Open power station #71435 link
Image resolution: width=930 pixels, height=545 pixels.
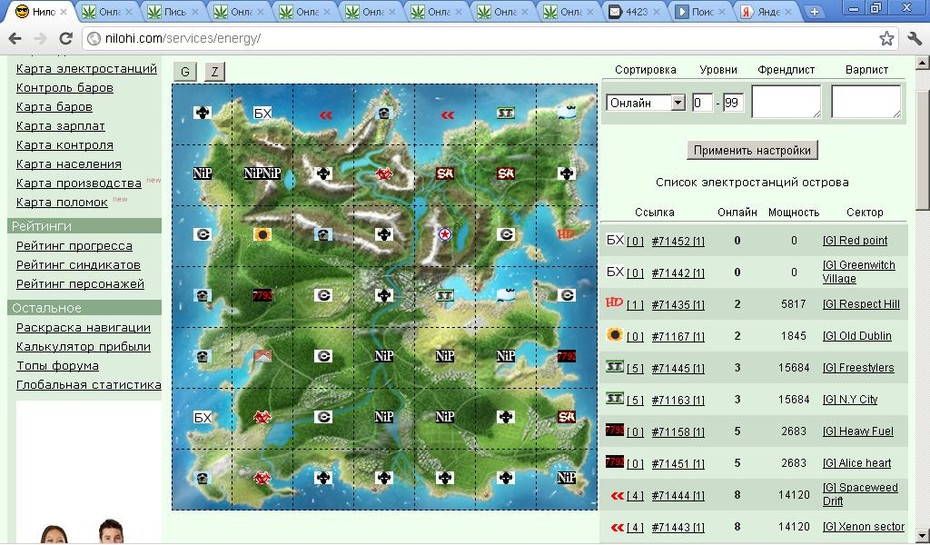(x=678, y=305)
